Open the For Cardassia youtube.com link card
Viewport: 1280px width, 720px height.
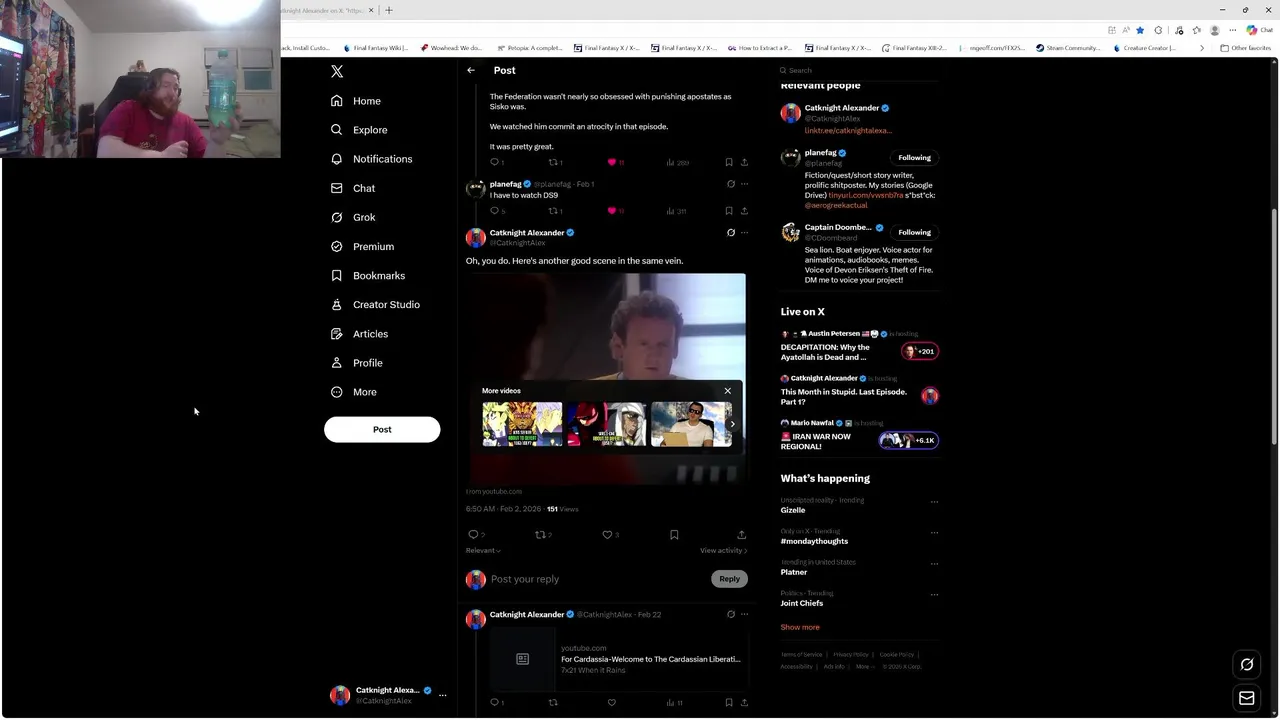[x=617, y=659]
